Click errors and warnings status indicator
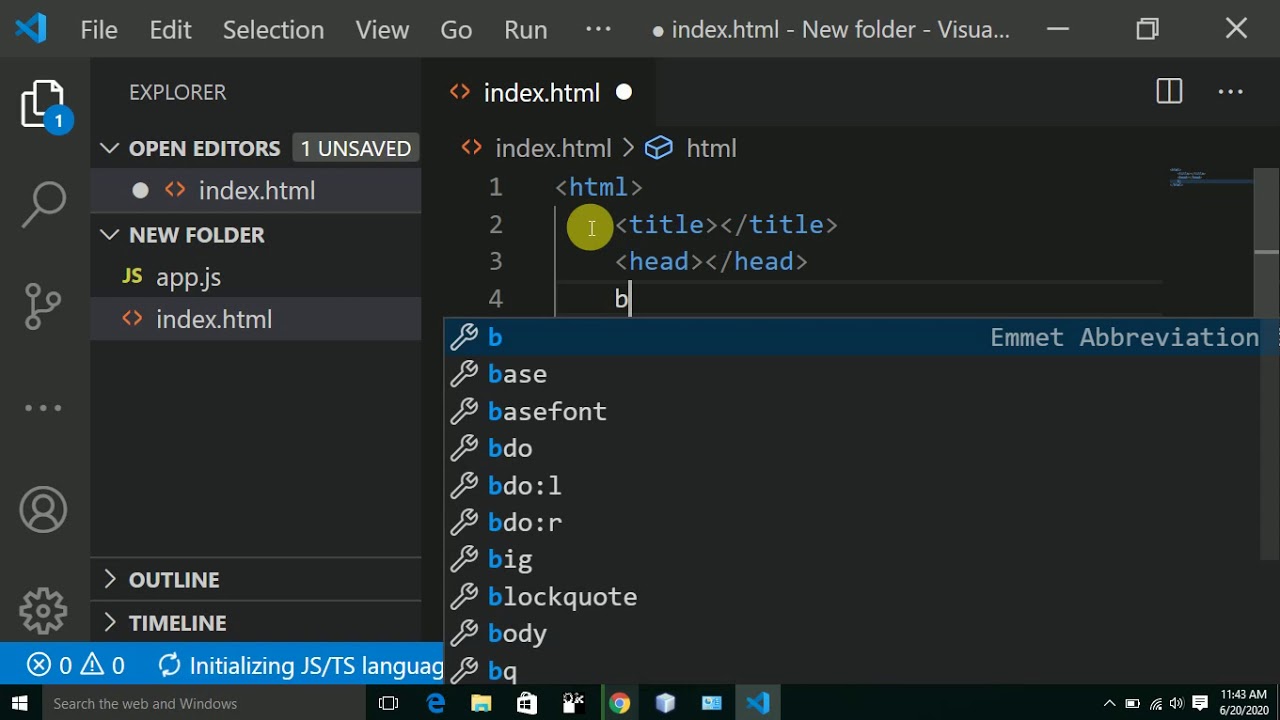The width and height of the screenshot is (1280, 720). [x=76, y=666]
